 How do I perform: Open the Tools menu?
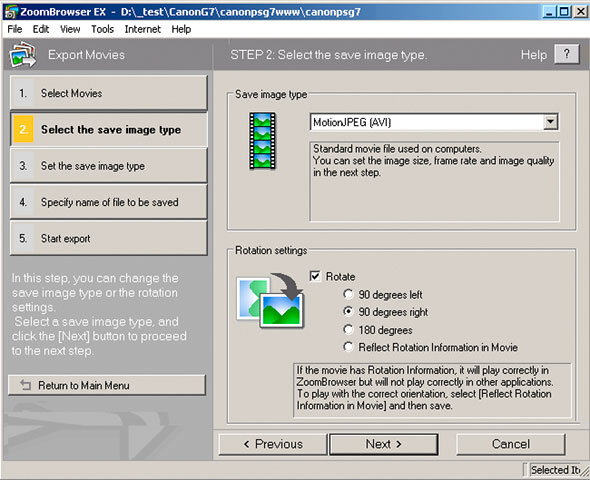click(x=102, y=29)
